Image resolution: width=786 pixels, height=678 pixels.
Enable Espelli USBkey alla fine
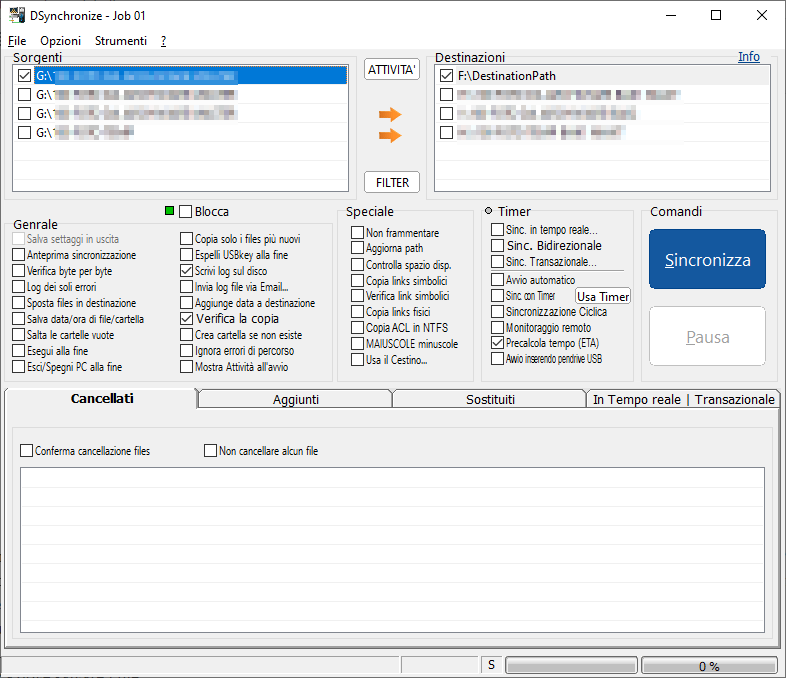click(186, 255)
